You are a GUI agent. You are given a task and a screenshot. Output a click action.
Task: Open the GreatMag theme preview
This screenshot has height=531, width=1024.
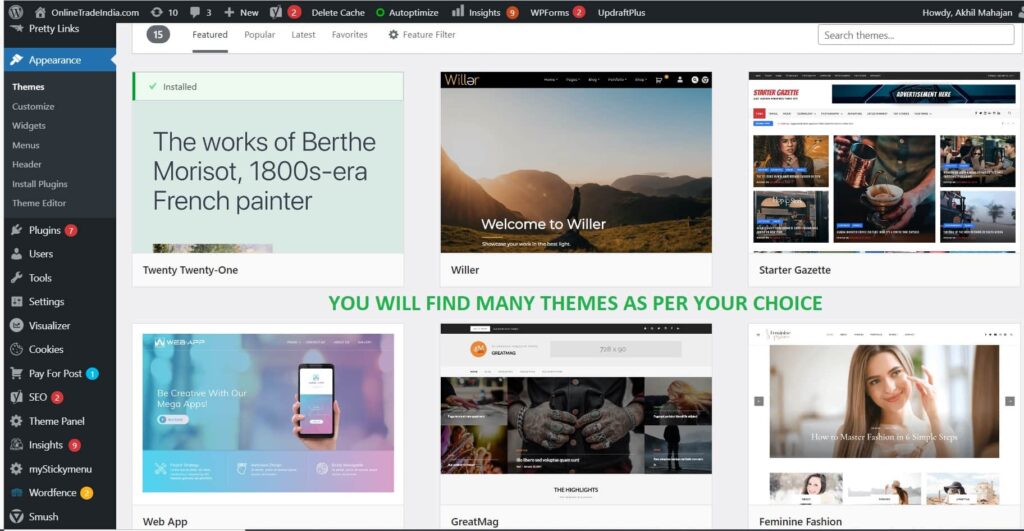576,413
